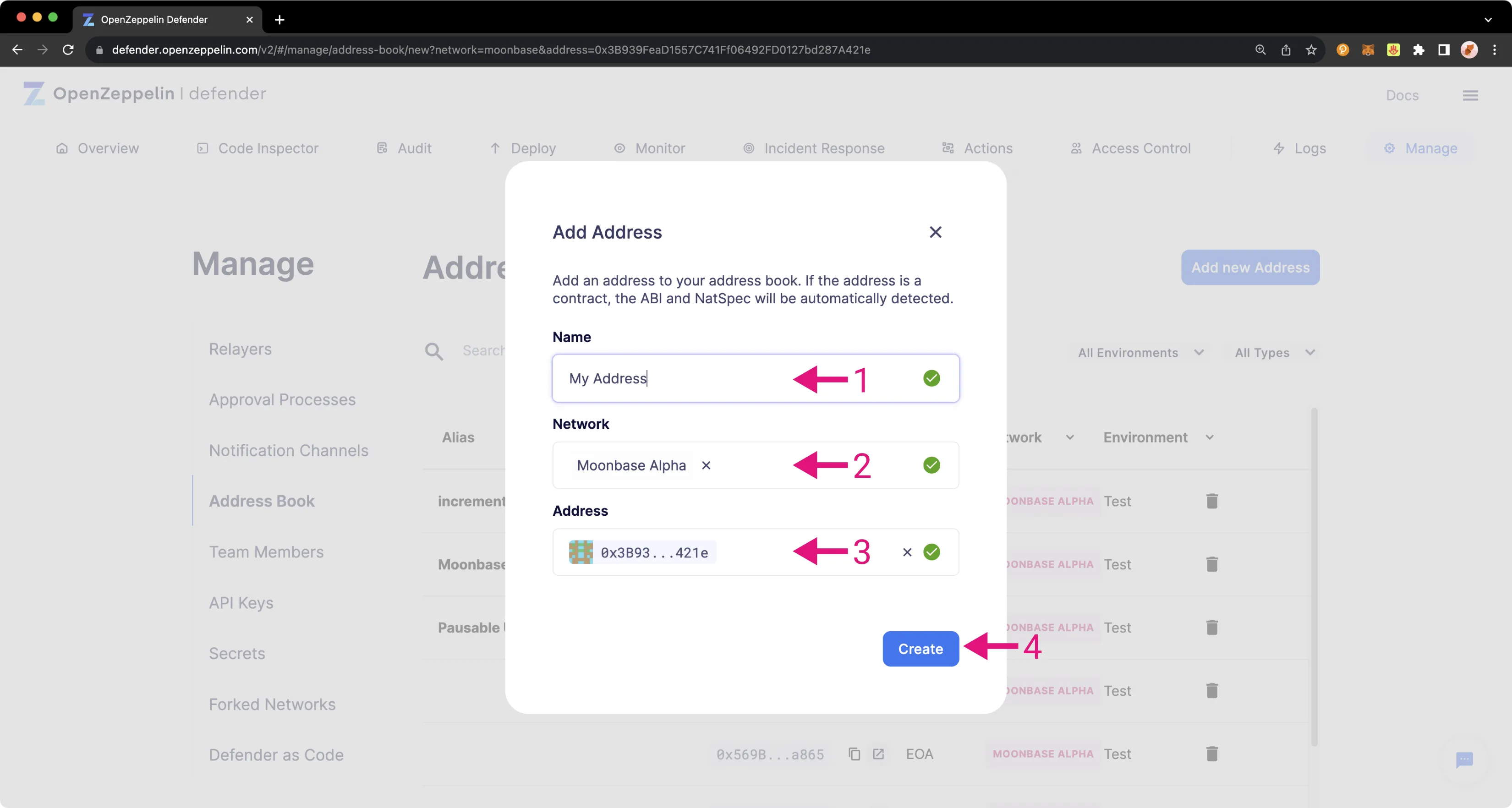Click the Code Inspector icon
This screenshot has width=1512, height=808.
click(202, 148)
